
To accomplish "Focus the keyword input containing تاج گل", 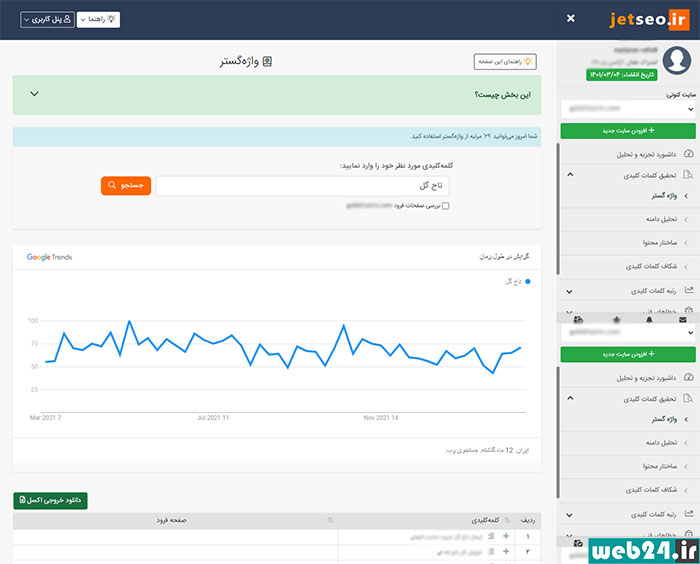I will pos(303,186).
